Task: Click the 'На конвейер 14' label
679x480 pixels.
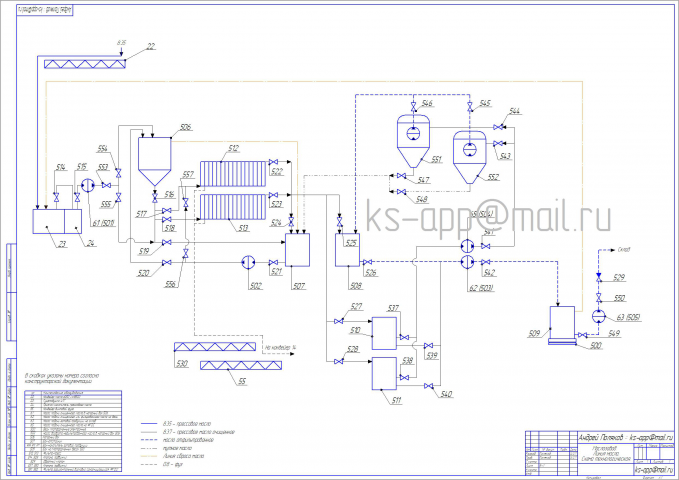Action: [281, 347]
